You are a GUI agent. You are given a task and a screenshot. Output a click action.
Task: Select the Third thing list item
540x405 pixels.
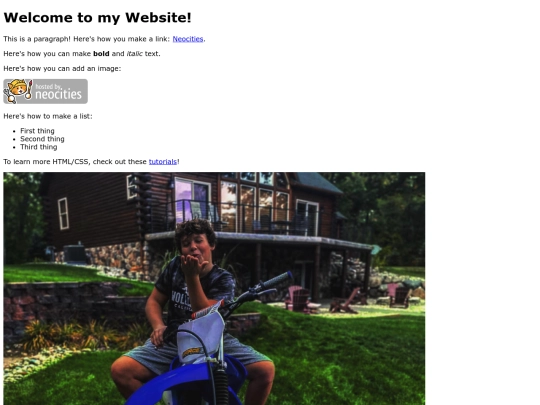click(x=39, y=147)
